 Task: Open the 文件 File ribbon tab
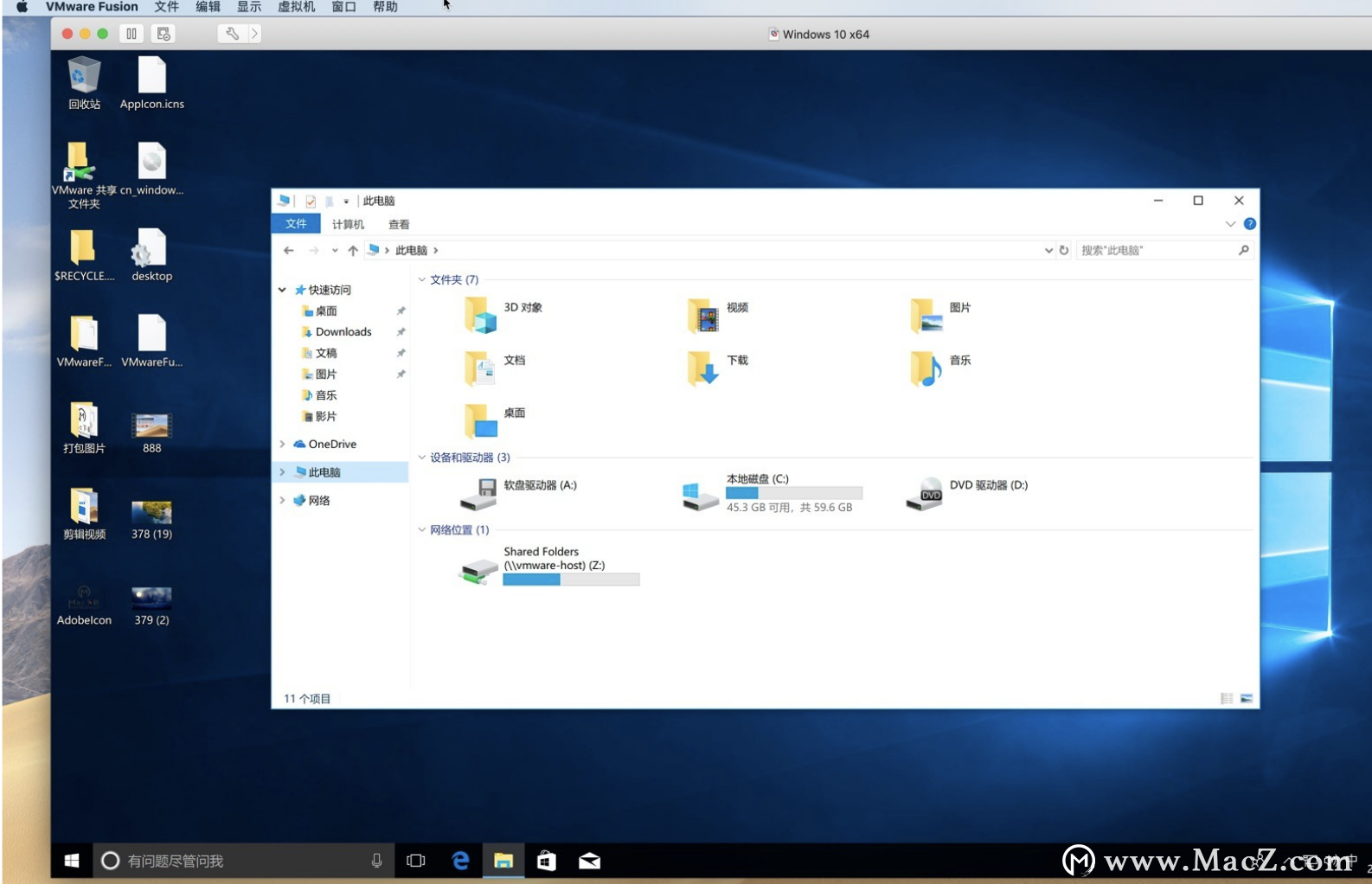click(x=297, y=224)
